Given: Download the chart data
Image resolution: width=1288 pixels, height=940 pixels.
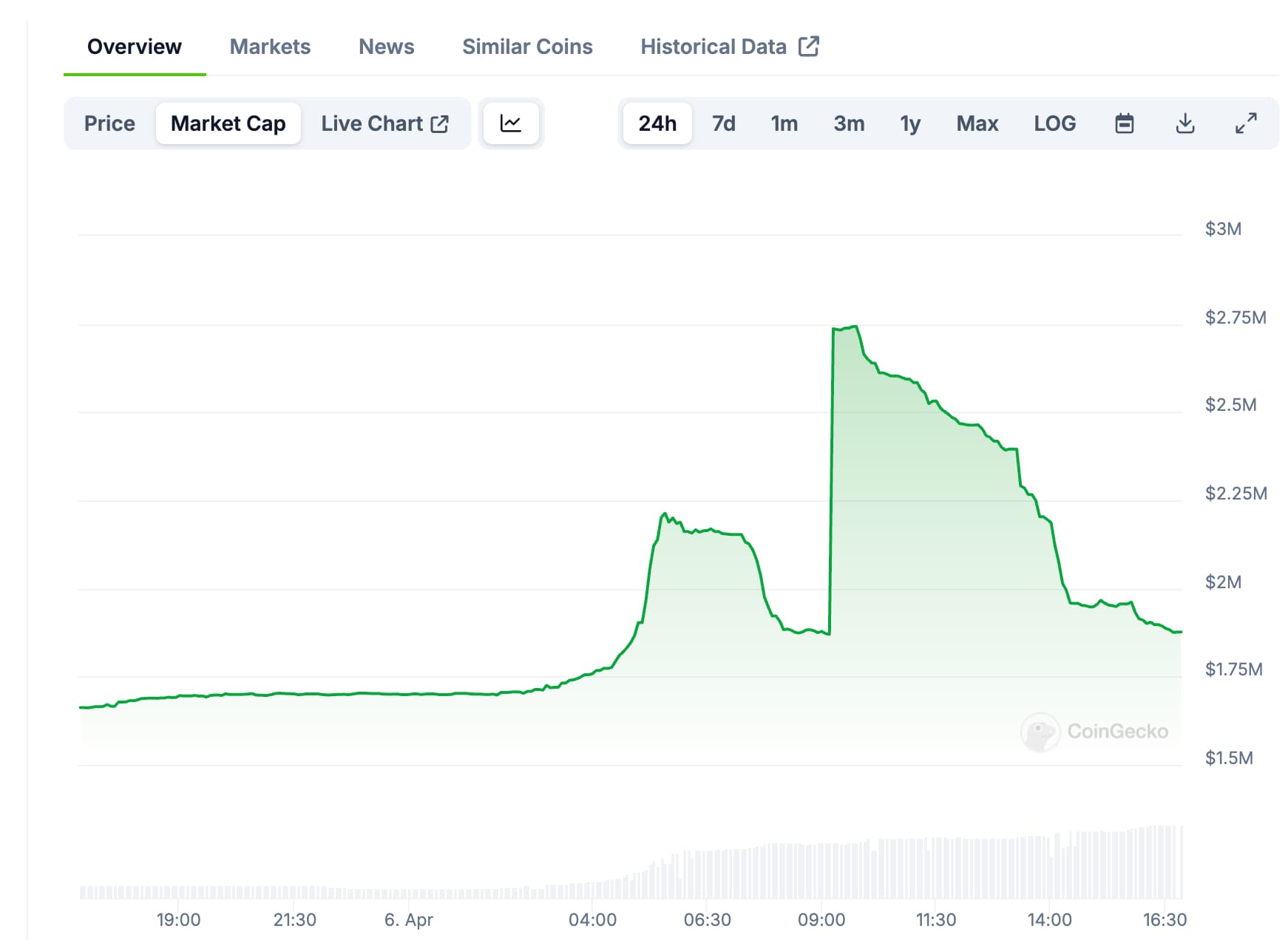Looking at the screenshot, I should click(x=1184, y=123).
